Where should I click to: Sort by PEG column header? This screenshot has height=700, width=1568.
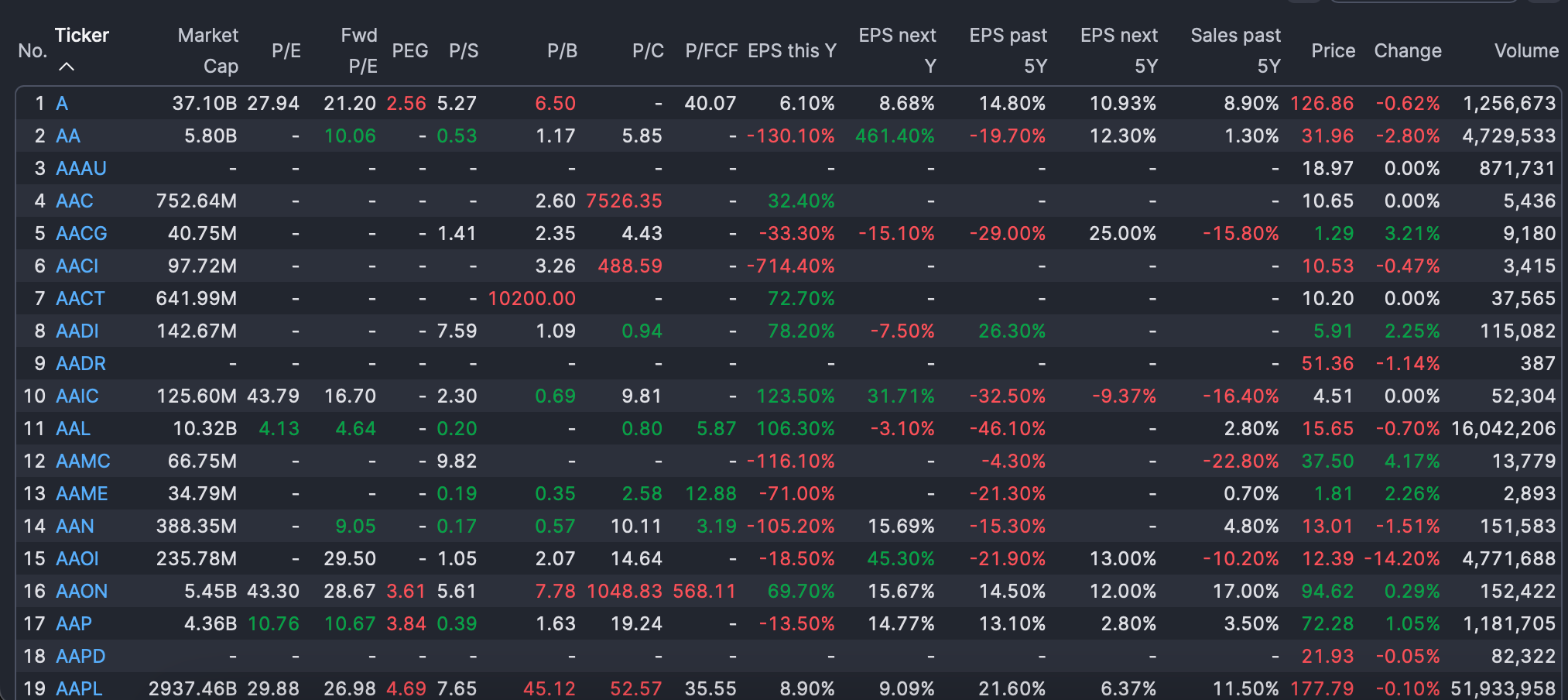pyautogui.click(x=409, y=51)
